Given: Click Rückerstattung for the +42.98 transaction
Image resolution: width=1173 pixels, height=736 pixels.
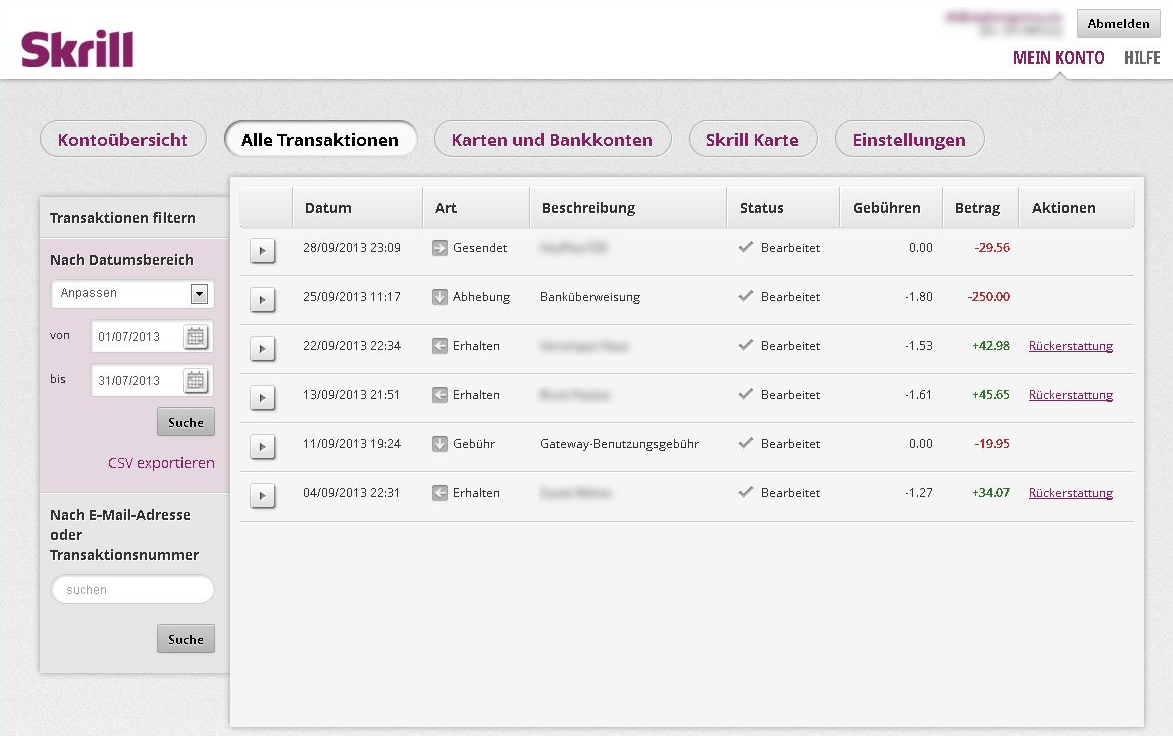Looking at the screenshot, I should click(x=1070, y=346).
